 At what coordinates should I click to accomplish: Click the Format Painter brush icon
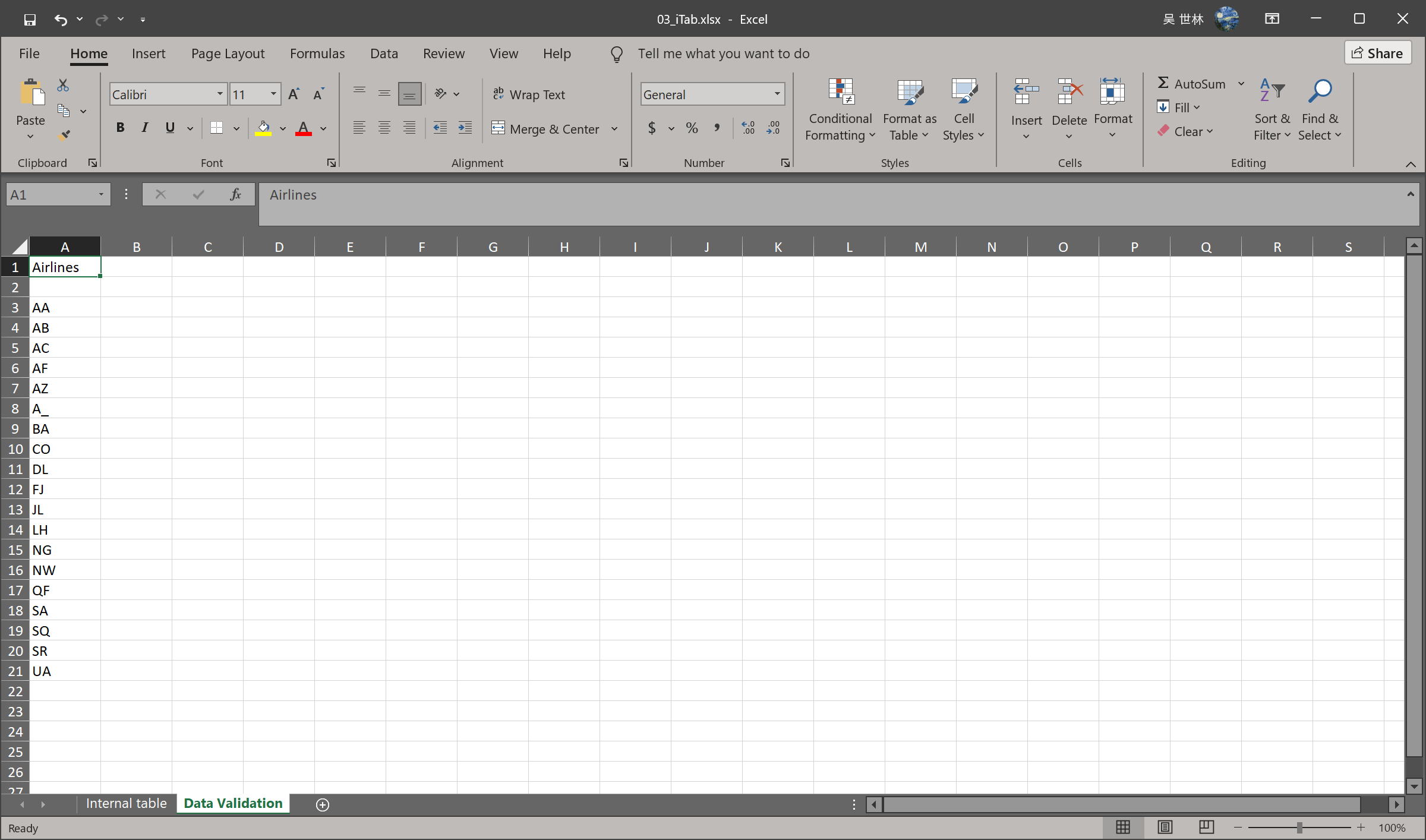click(64, 135)
